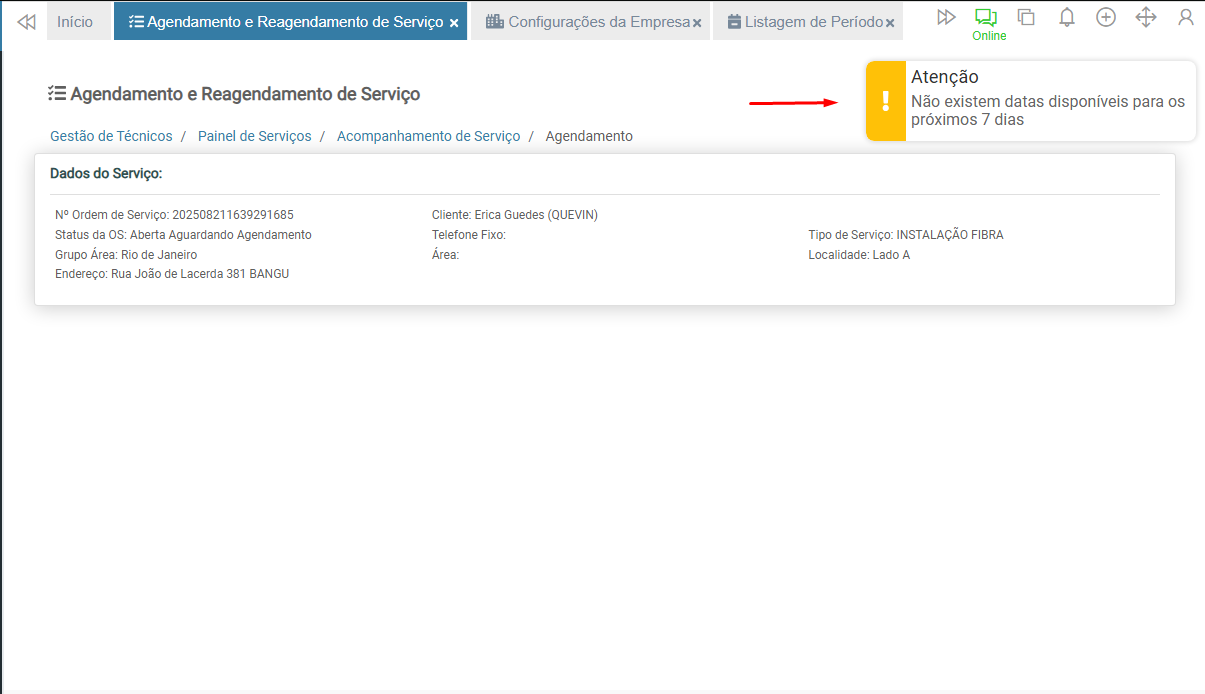Screen dimensions: 1205x694
Task: Navigate to Acompanhamento de Serviço breadcrumb
Action: (428, 136)
